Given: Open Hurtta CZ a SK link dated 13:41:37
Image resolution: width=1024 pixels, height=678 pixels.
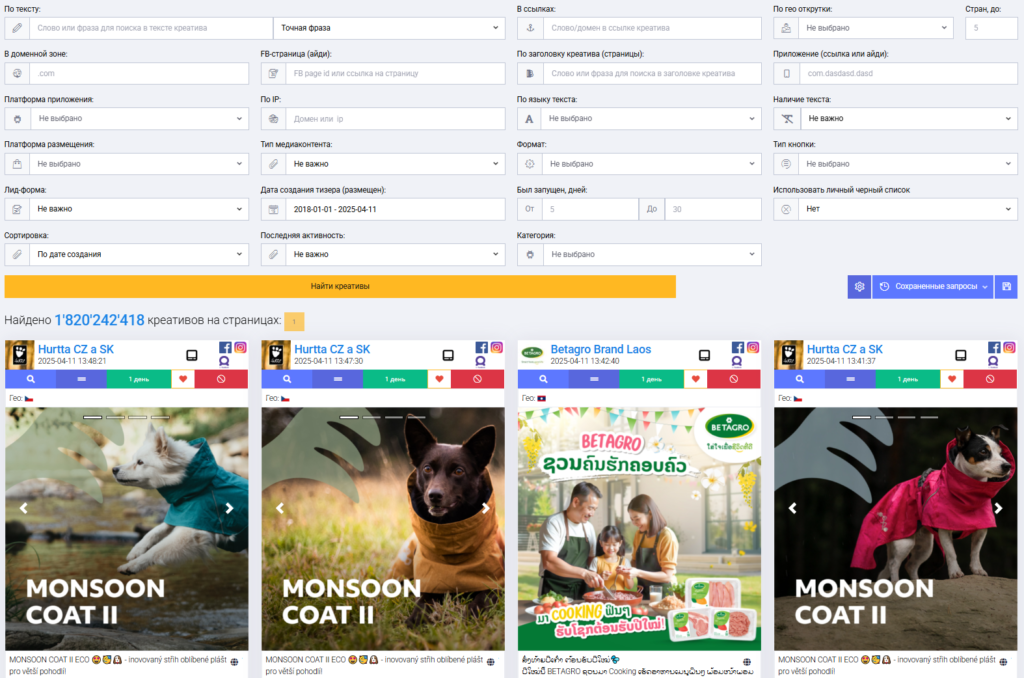Looking at the screenshot, I should (844, 349).
